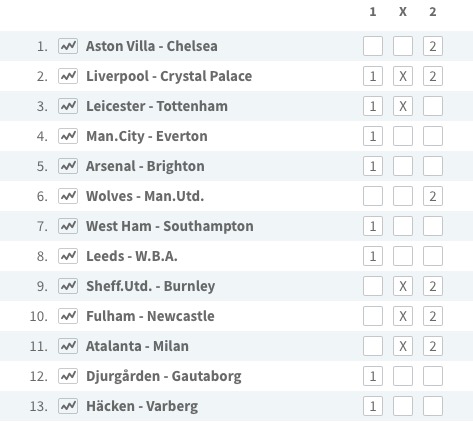Deselect 1 for Djurgården - Gautaborg

373,376
